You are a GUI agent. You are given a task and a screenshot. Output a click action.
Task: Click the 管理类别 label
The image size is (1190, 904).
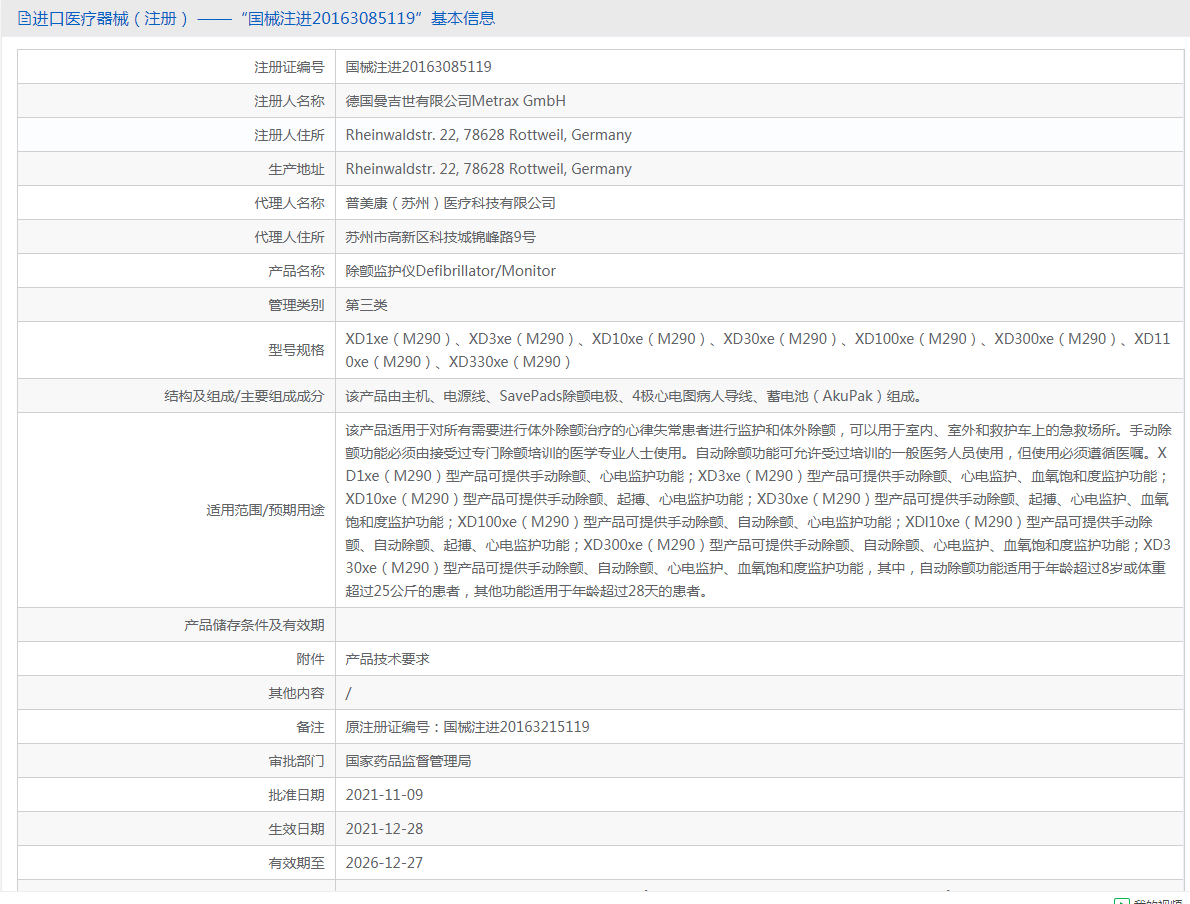(296, 305)
